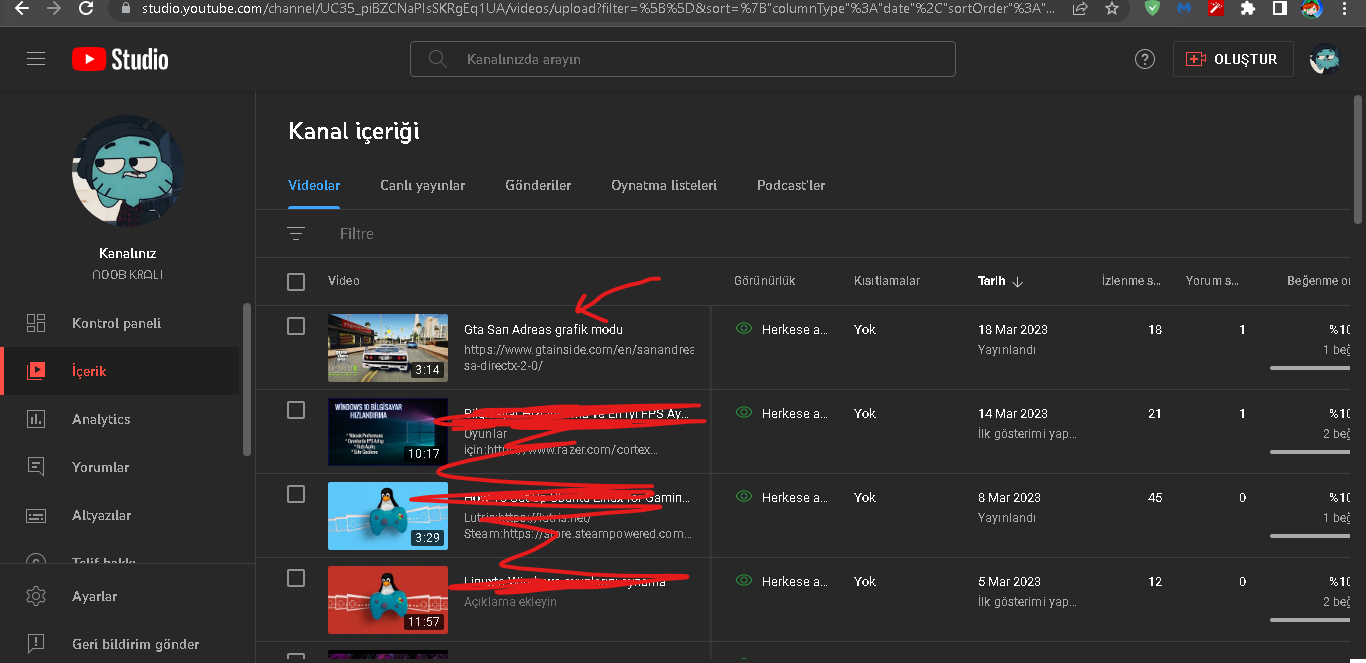
Task: Click the feedback exclamation icon
Action: [x=36, y=644]
